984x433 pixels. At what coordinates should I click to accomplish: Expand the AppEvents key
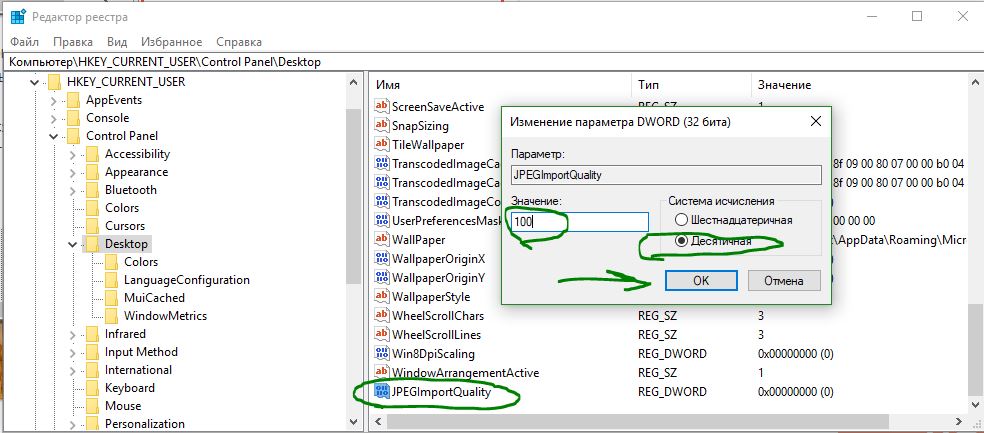coord(54,100)
